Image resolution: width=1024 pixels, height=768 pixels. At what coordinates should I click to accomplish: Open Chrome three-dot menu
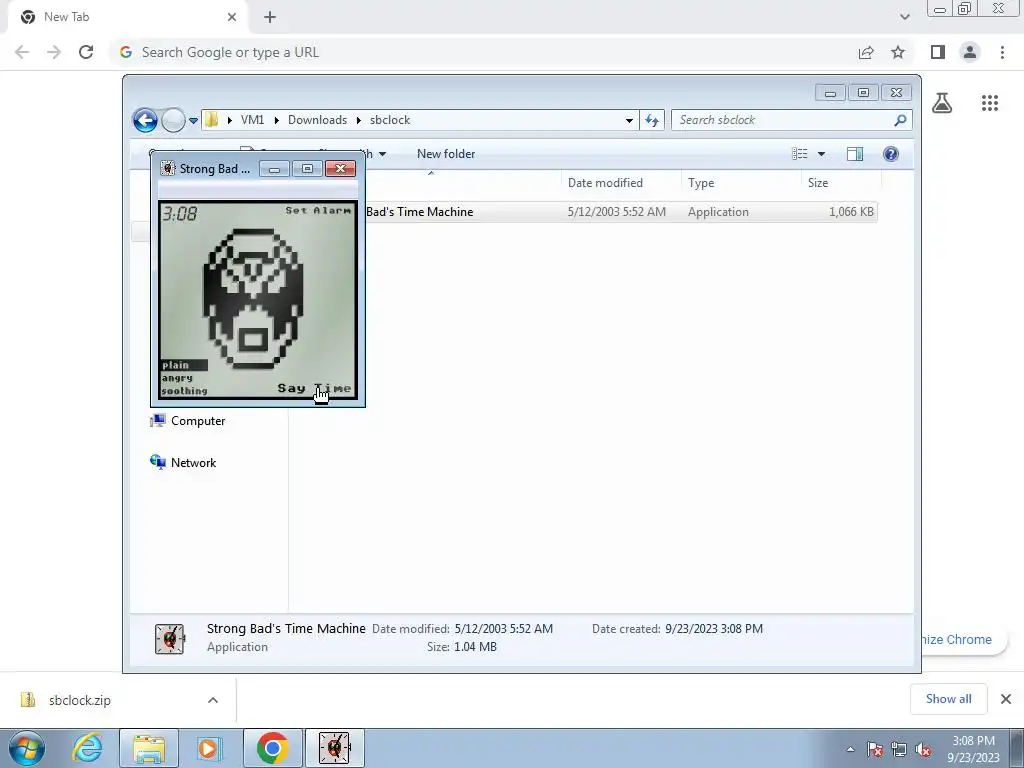pyautogui.click(x=1002, y=52)
